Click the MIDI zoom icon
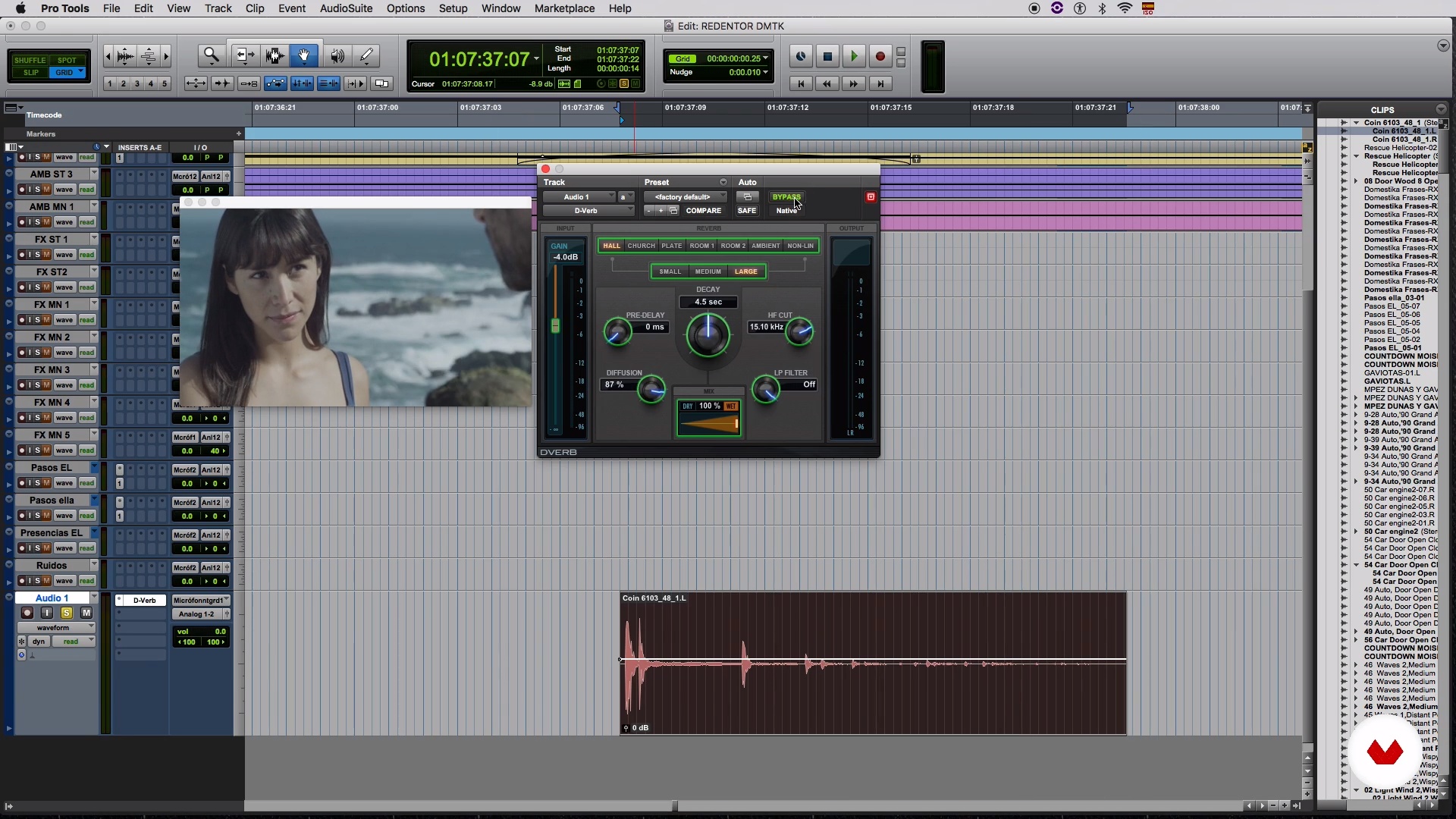Viewport: 1456px width, 819px height. [149, 55]
